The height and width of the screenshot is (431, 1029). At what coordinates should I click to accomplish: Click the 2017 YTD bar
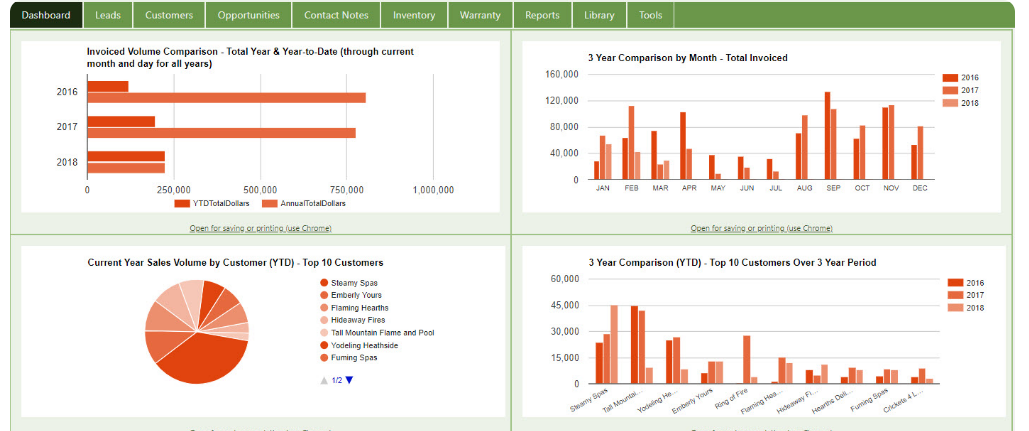pyautogui.click(x=121, y=121)
